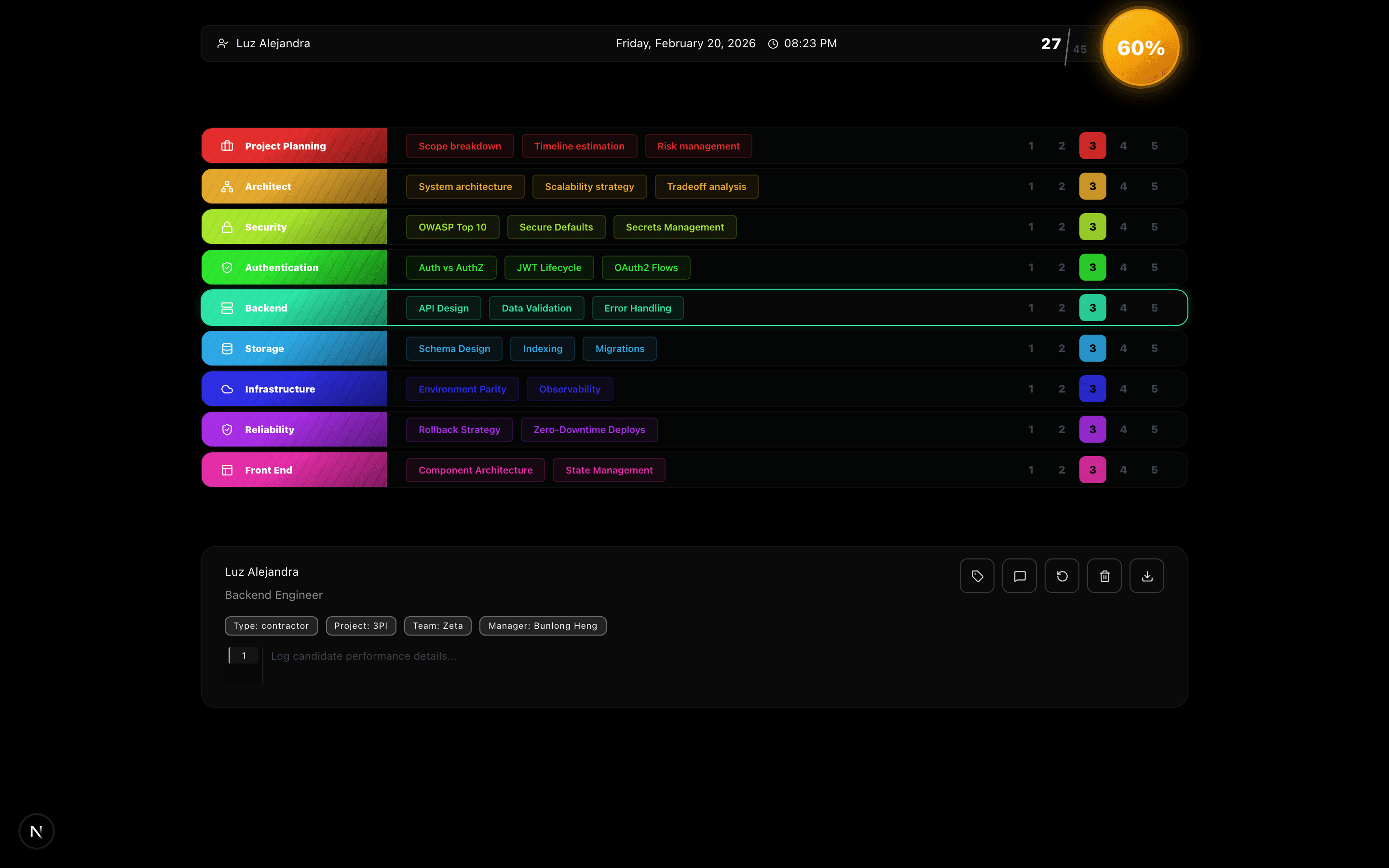Open the comment icon for Luz Alejandra
The height and width of the screenshot is (868, 1389).
pyautogui.click(x=1020, y=576)
